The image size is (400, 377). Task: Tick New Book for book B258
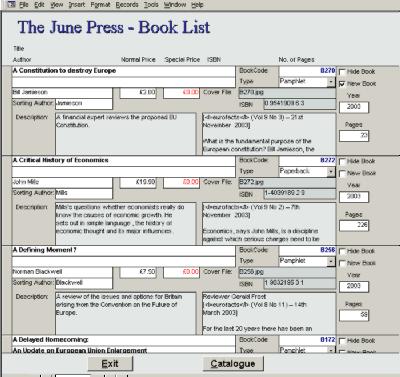[342, 263]
